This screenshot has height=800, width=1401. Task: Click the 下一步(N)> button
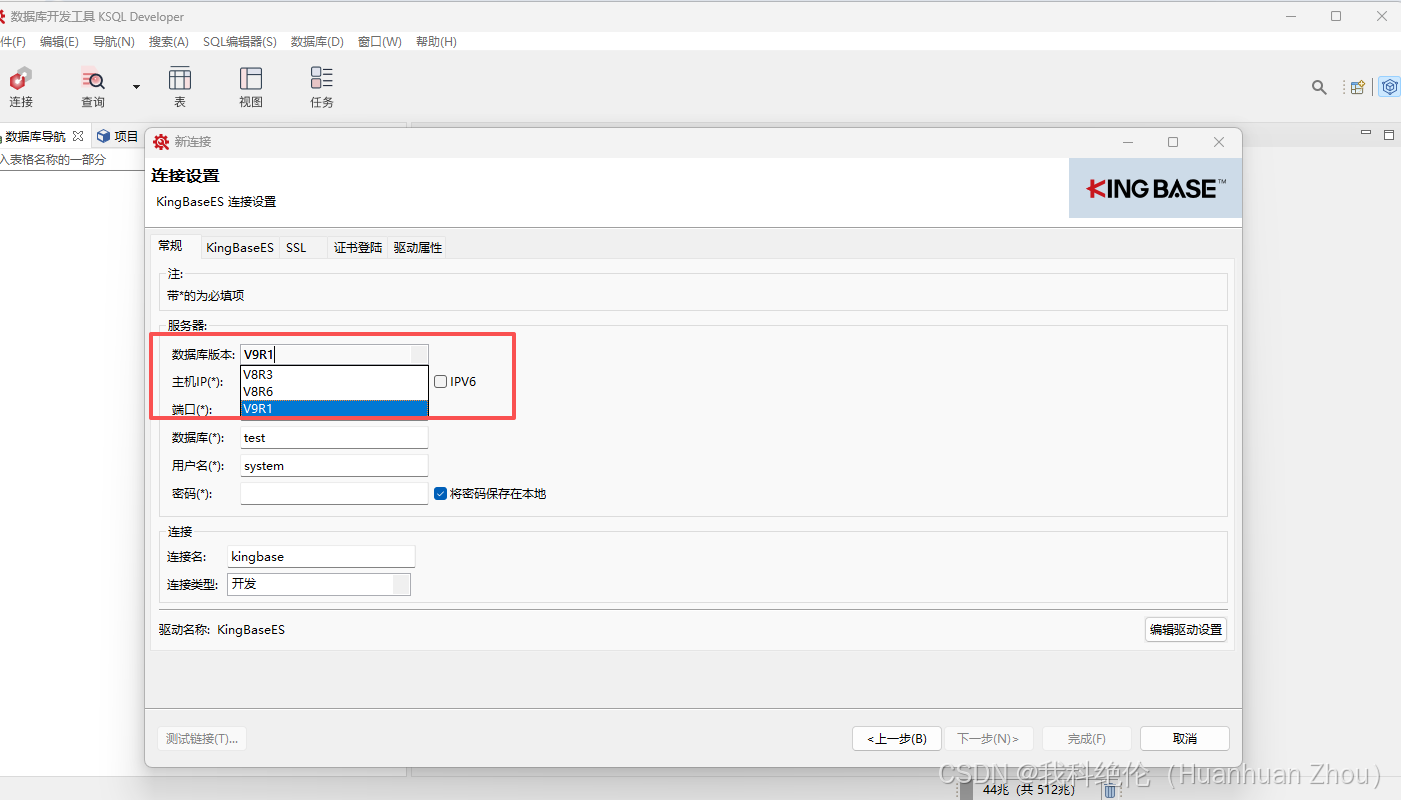point(988,739)
